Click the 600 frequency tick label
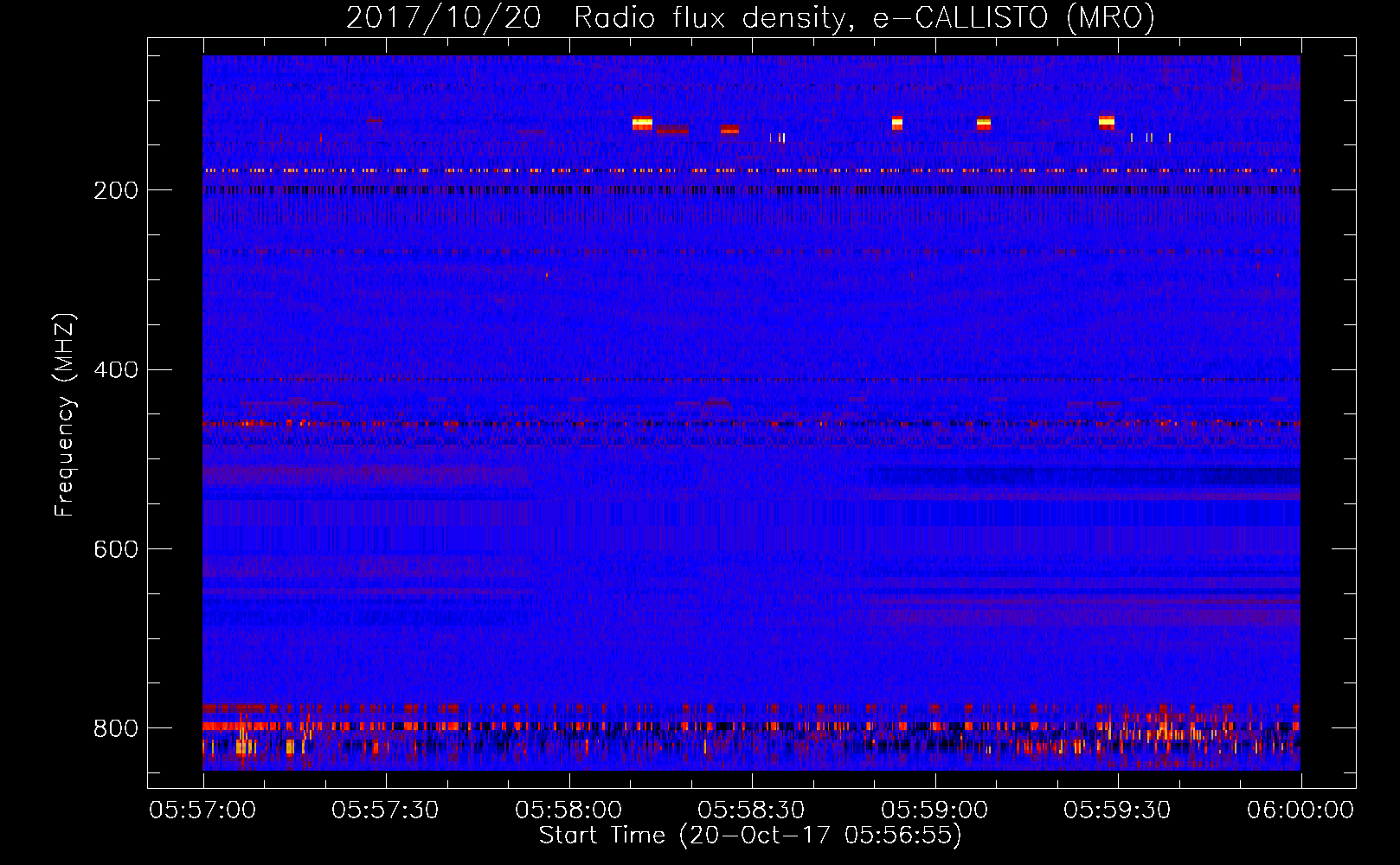 point(116,550)
